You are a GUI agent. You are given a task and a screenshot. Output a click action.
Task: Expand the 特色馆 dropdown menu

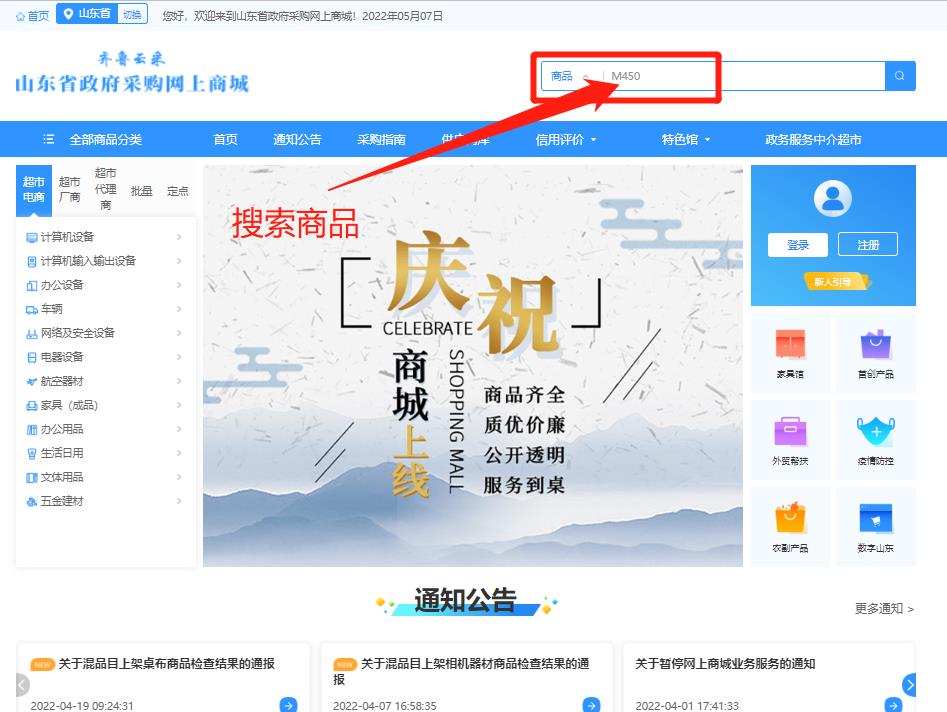coord(686,140)
